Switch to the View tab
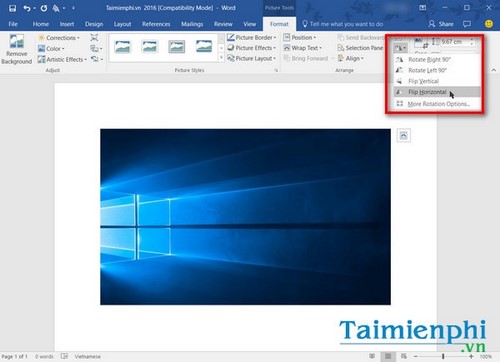Viewport: 500px width, 362px height. (x=249, y=24)
